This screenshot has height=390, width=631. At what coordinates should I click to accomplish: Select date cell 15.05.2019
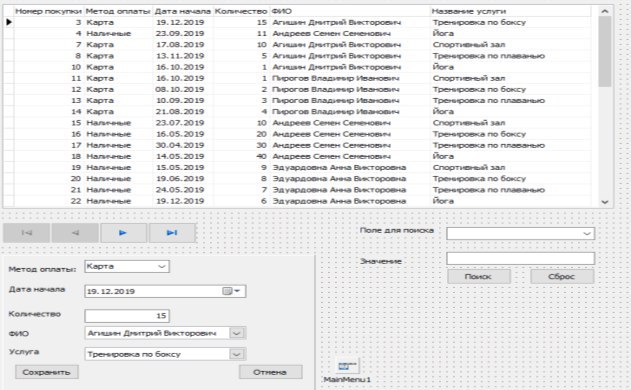[x=180, y=167]
